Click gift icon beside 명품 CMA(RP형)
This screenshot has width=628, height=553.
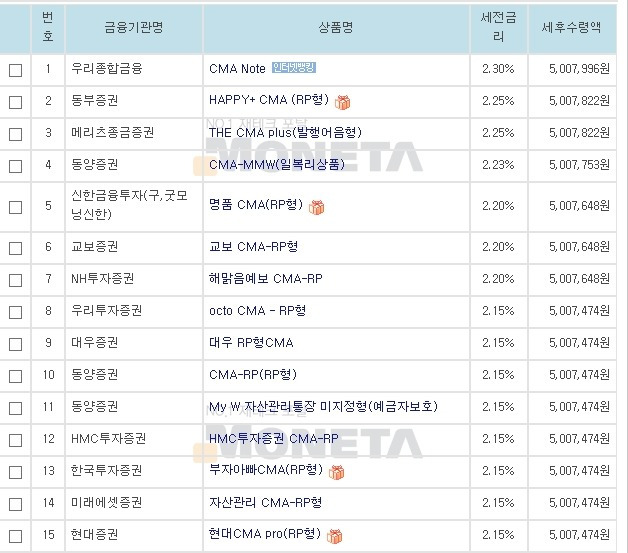316,207
